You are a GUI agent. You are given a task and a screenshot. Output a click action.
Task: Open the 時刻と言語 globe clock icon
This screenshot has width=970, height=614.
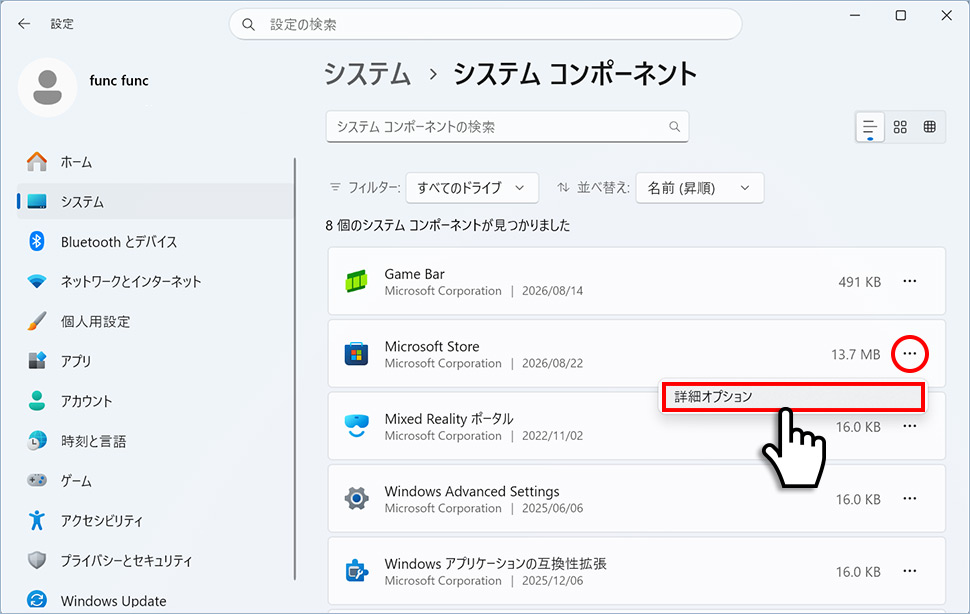pyautogui.click(x=37, y=440)
